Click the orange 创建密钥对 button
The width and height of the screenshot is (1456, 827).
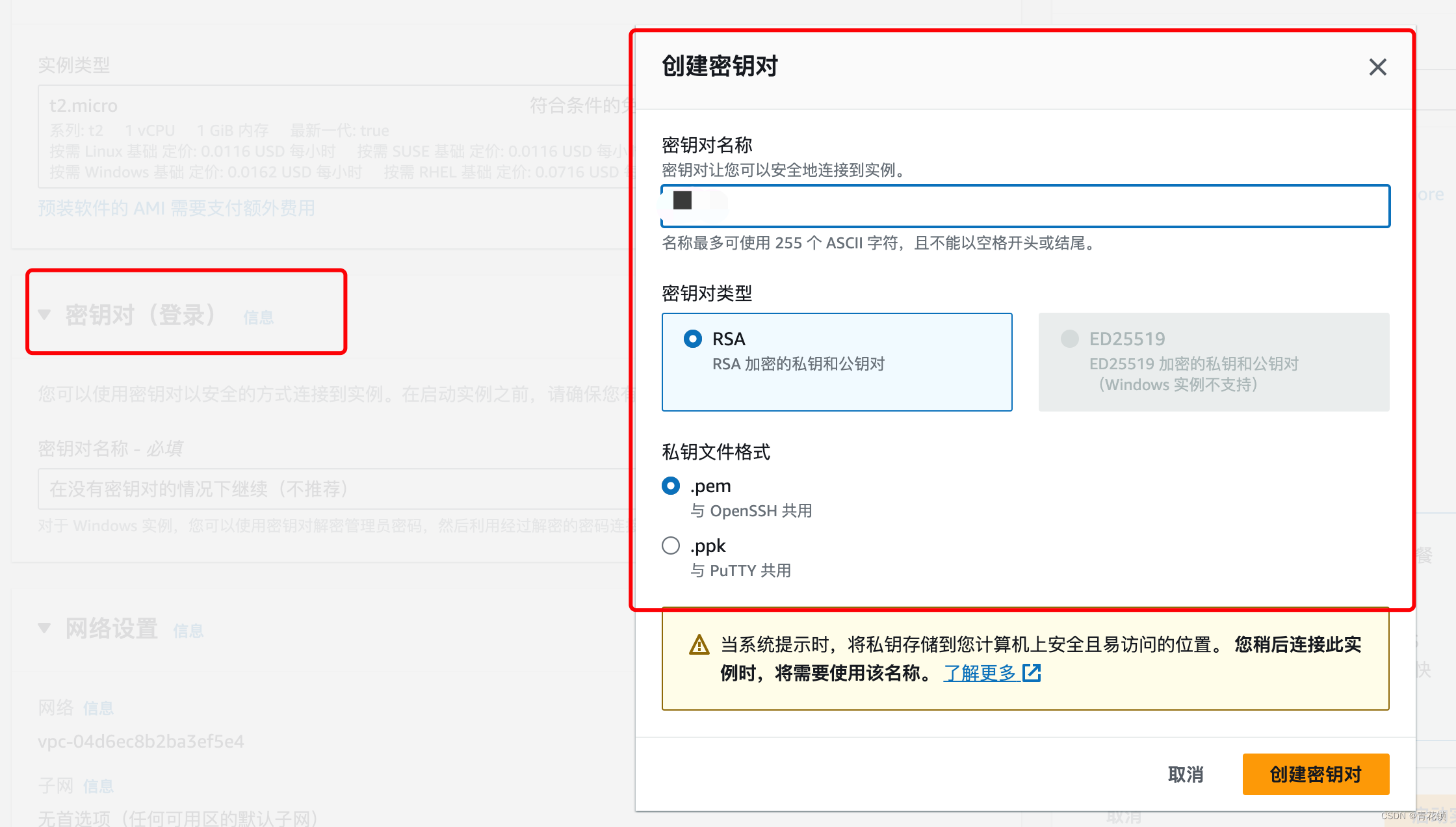click(x=1316, y=774)
